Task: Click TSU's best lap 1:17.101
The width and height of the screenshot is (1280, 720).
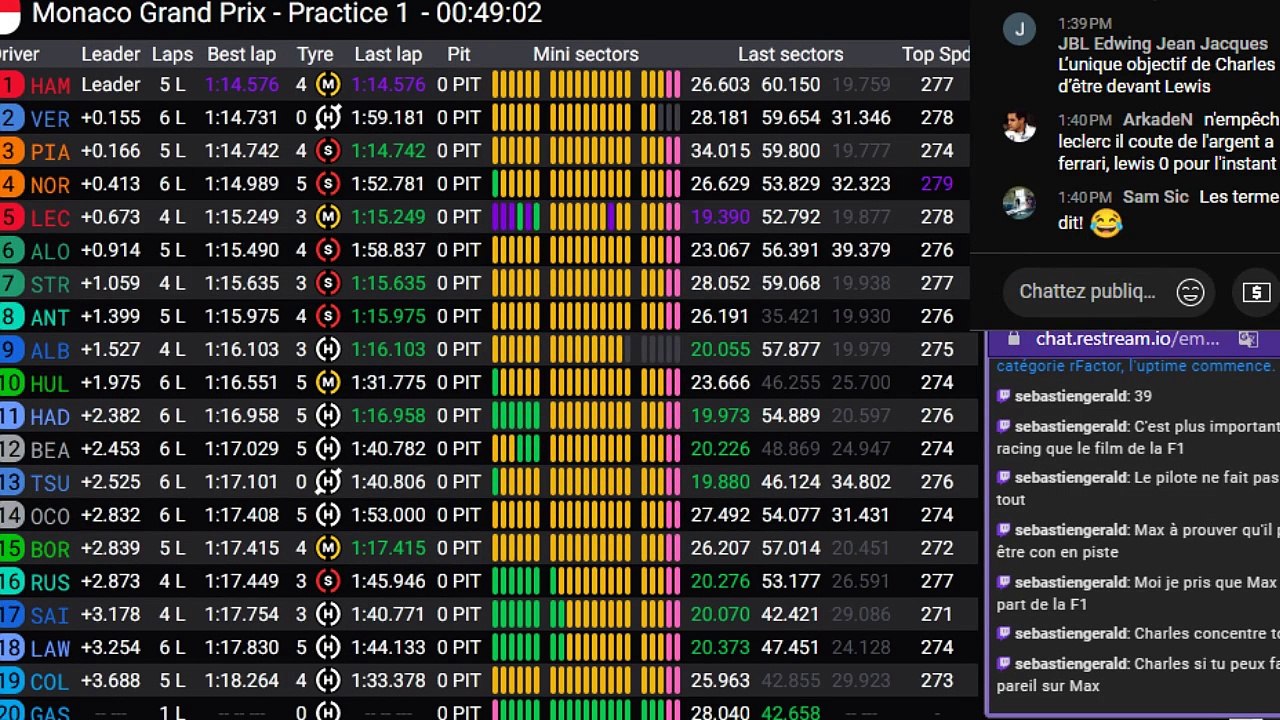Action: coord(241,481)
